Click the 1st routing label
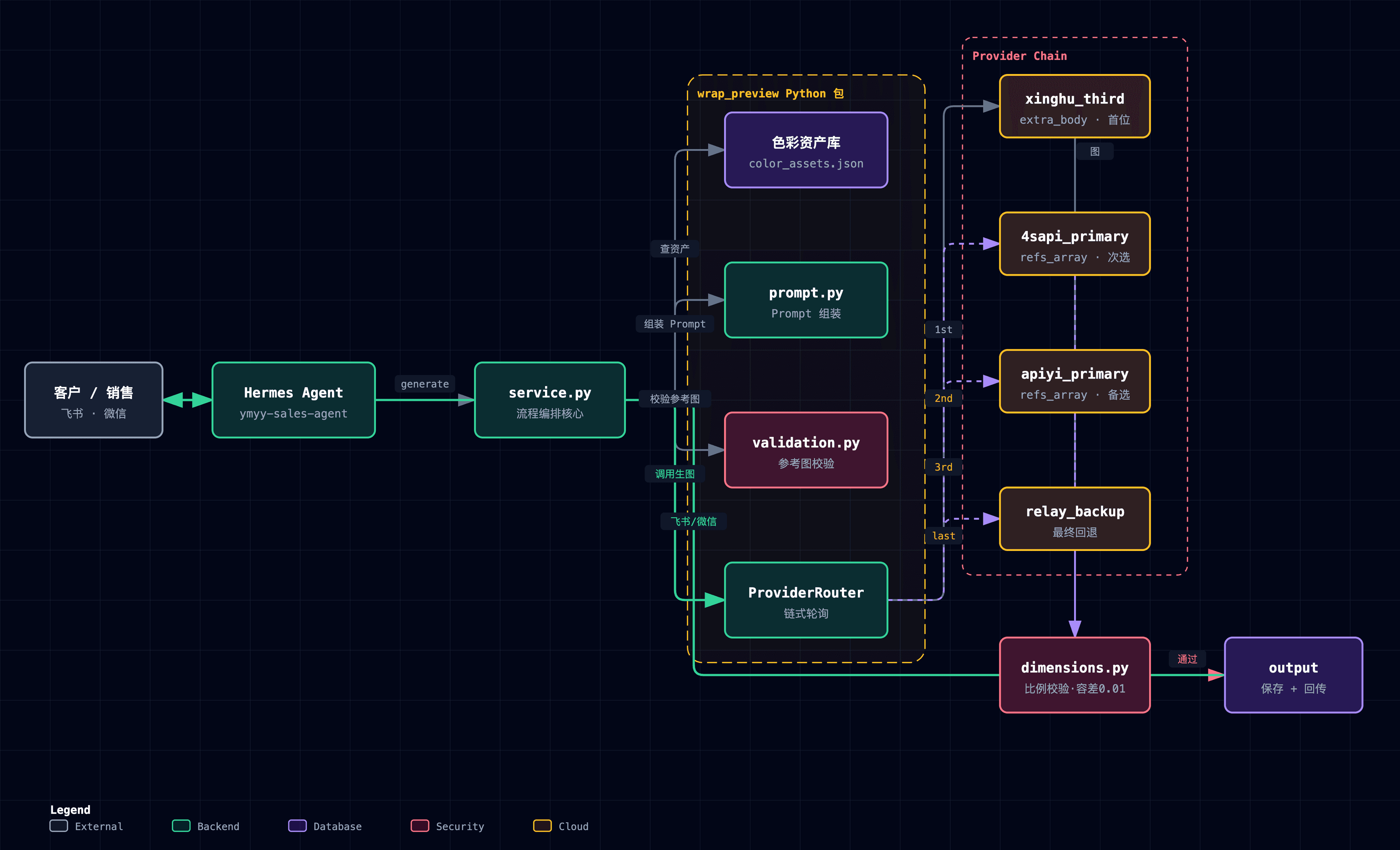 coord(943,329)
